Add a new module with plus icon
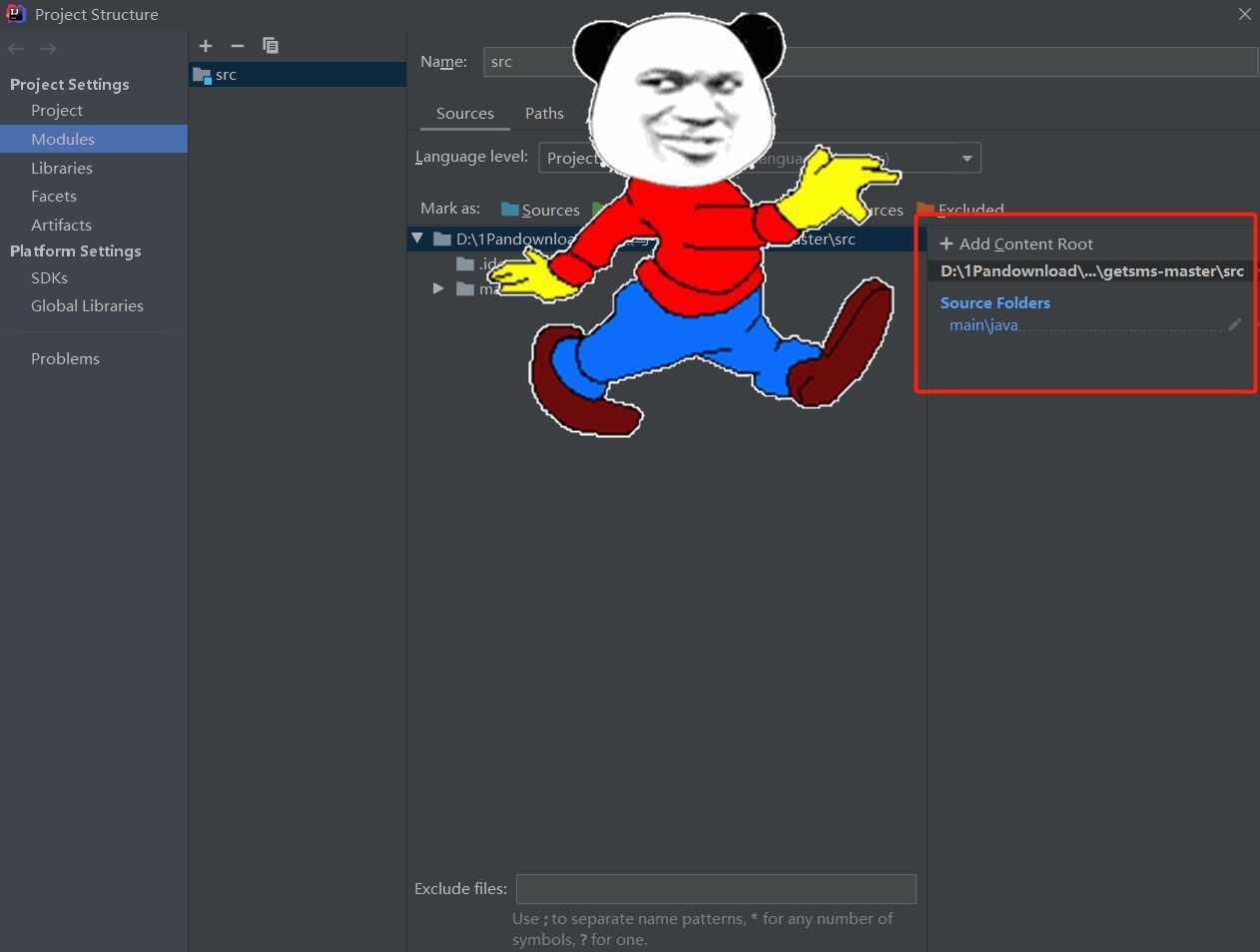This screenshot has width=1260, height=952. coord(206,46)
